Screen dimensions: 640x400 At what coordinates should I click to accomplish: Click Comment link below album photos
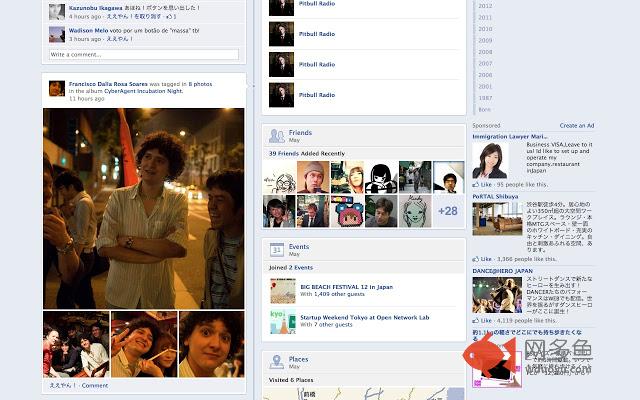coord(95,385)
